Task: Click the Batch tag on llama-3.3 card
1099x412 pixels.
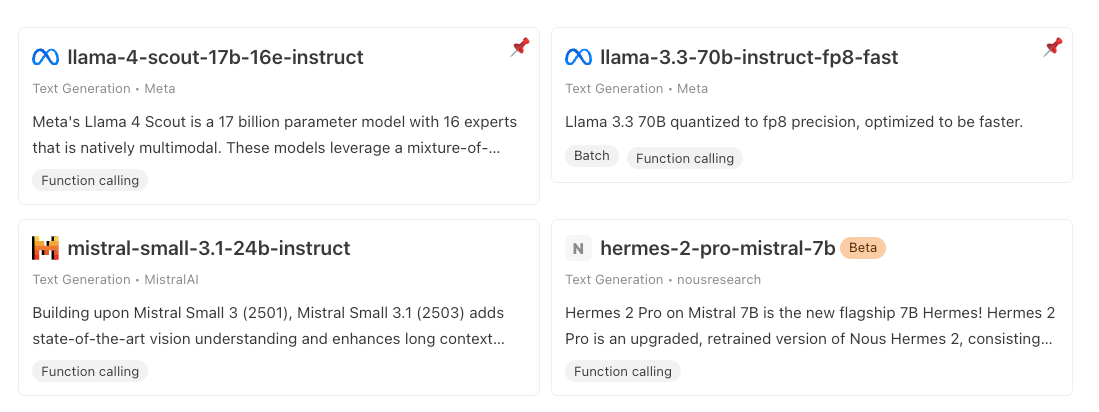Action: (592, 156)
